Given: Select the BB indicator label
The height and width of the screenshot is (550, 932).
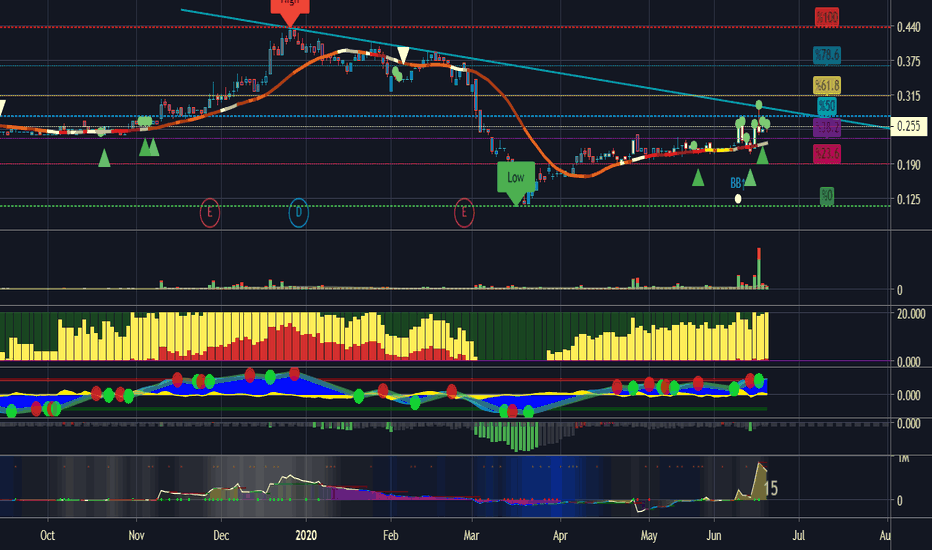Looking at the screenshot, I should pos(737,183).
